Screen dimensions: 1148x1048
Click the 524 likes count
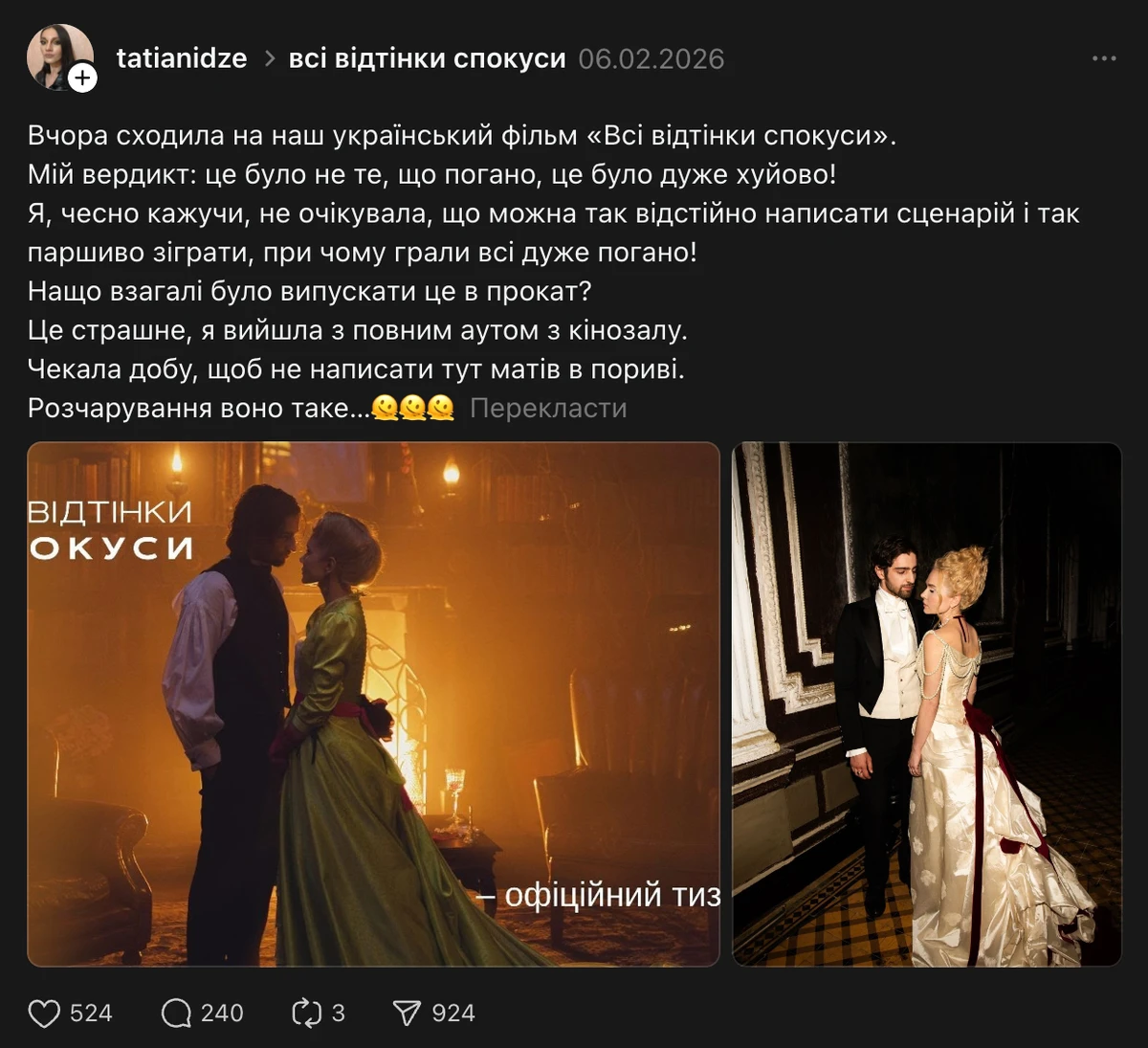(91, 1014)
